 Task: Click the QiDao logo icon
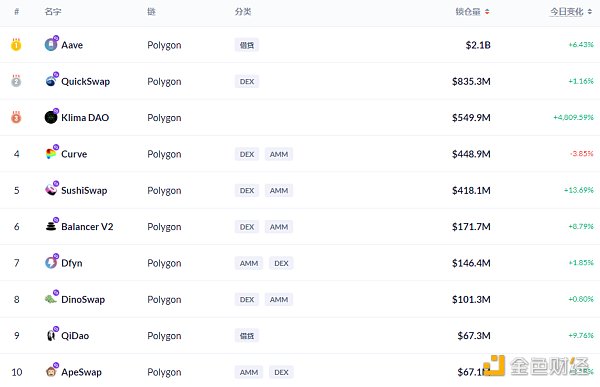(x=51, y=335)
